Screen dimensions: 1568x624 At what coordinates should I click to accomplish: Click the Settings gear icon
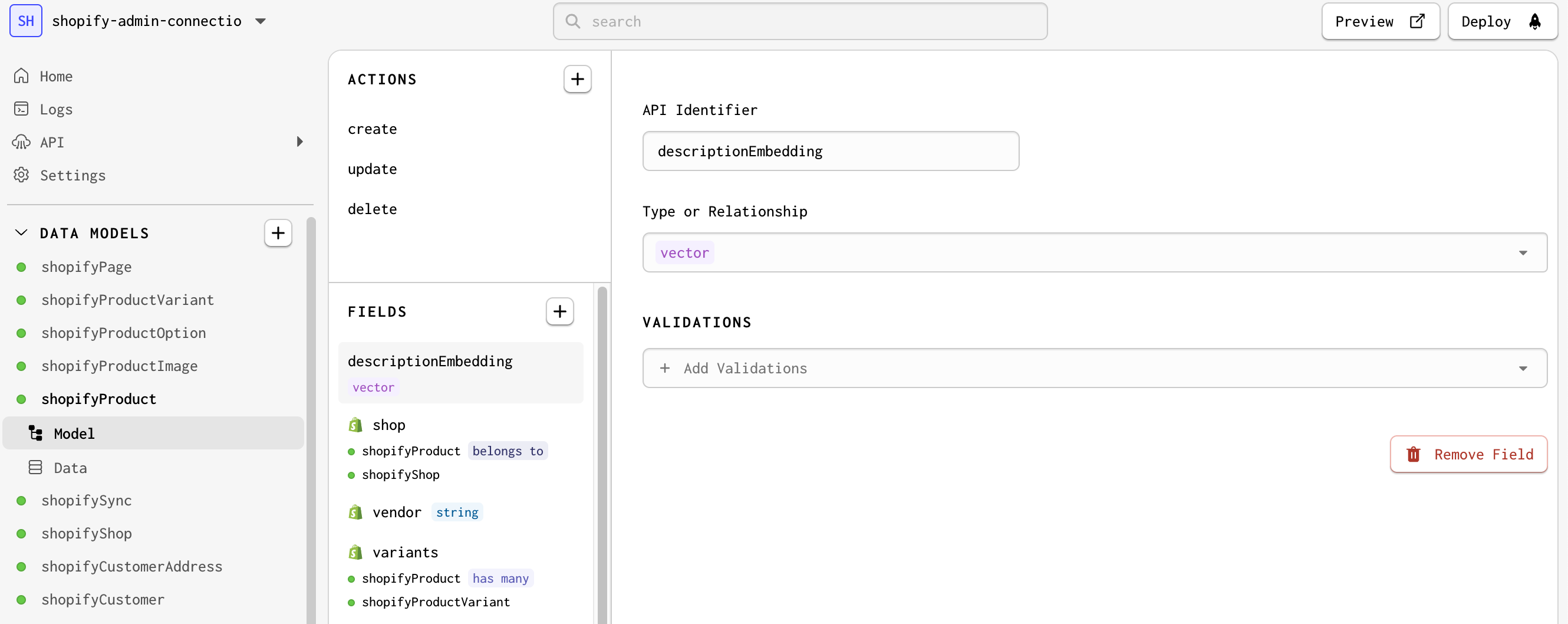click(21, 175)
